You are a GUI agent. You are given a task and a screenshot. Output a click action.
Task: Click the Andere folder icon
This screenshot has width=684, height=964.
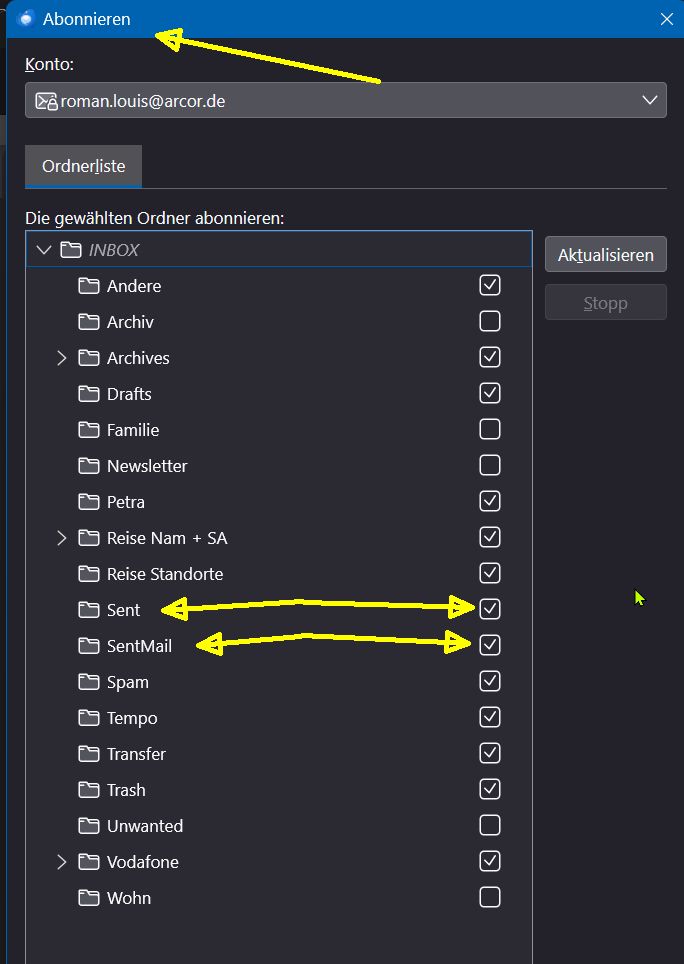[89, 286]
